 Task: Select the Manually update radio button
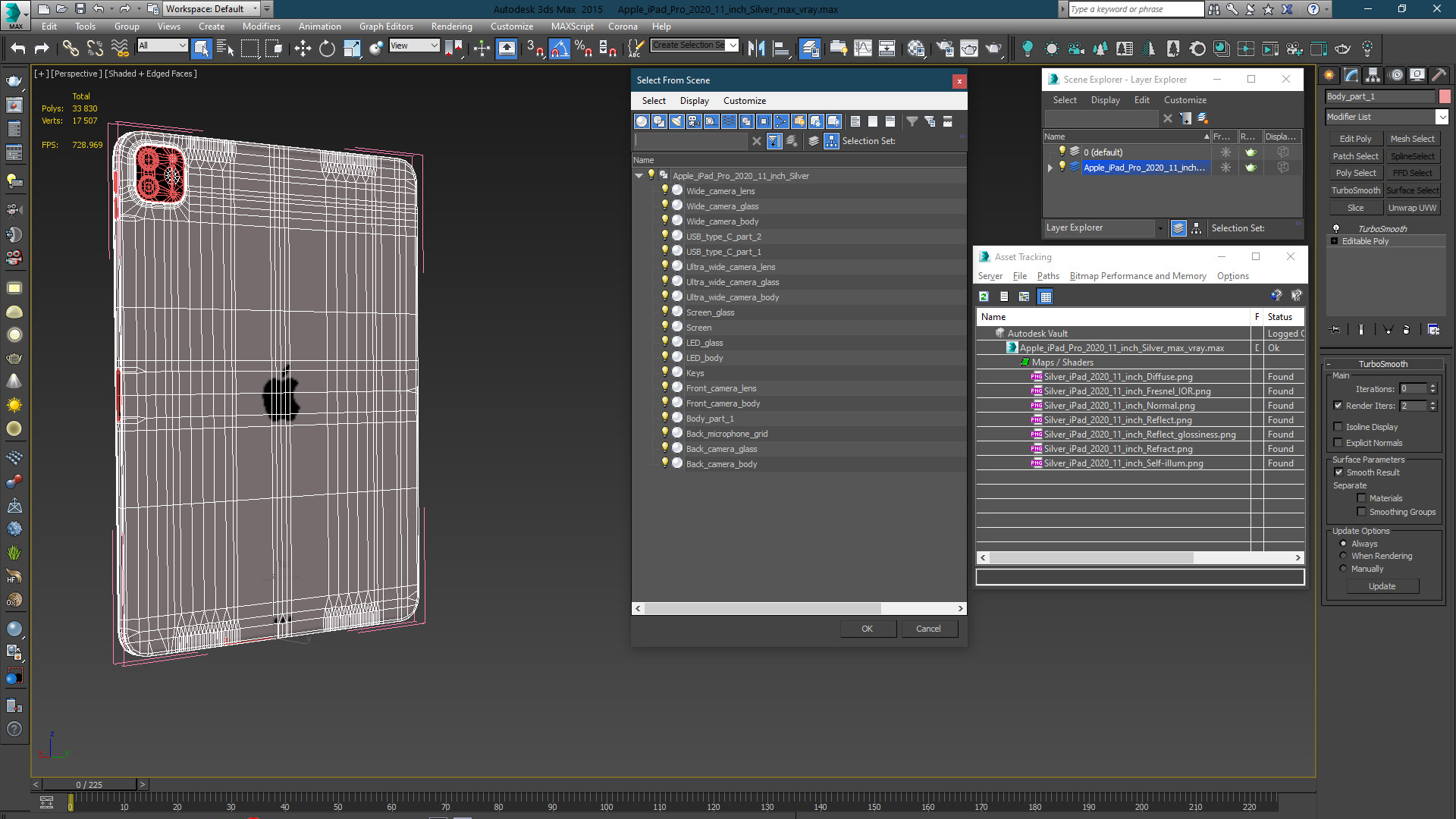click(x=1343, y=569)
